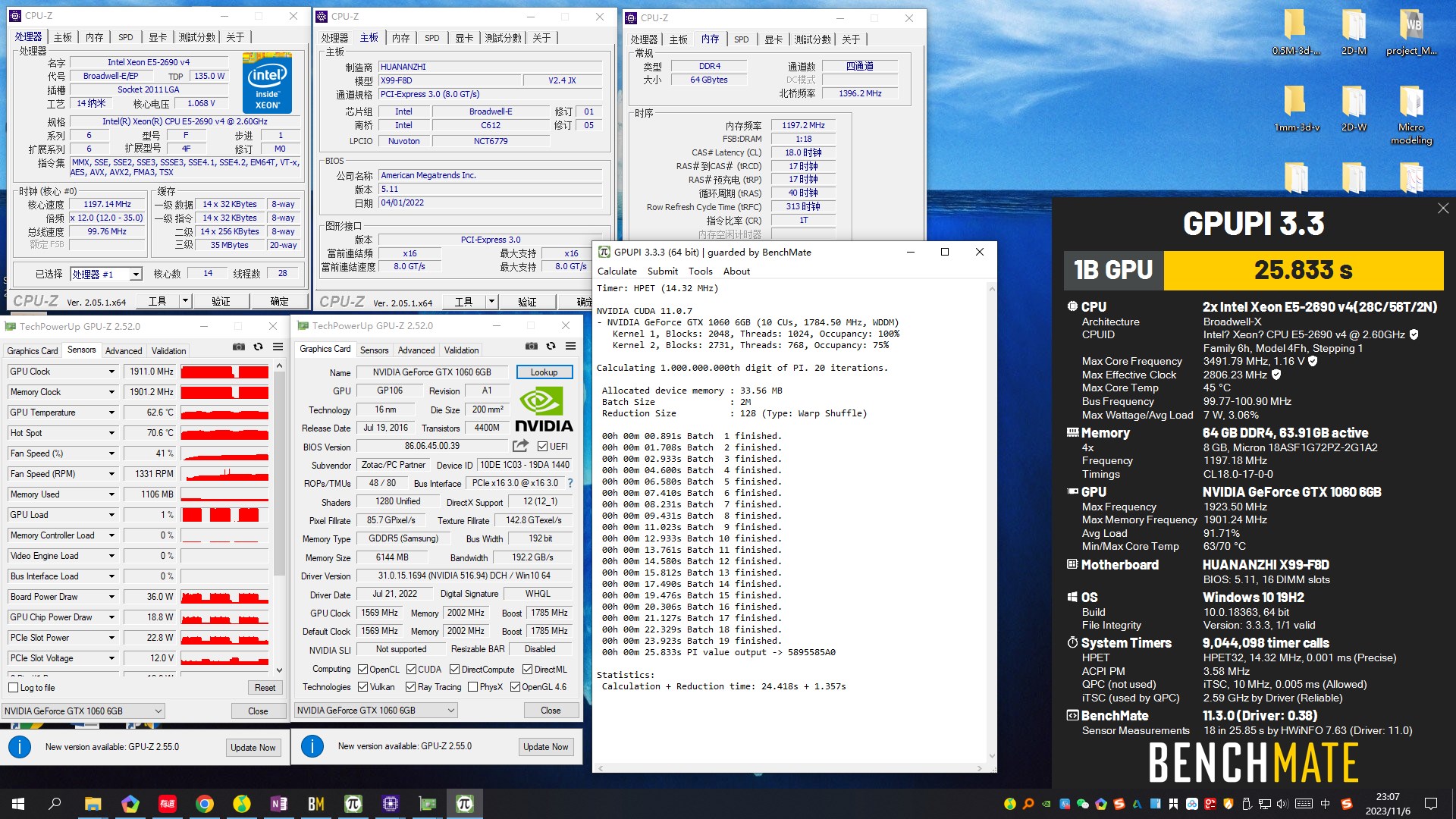Select the 1mm-3d-v desktop folder
Image resolution: width=1456 pixels, height=819 pixels.
[x=1296, y=109]
